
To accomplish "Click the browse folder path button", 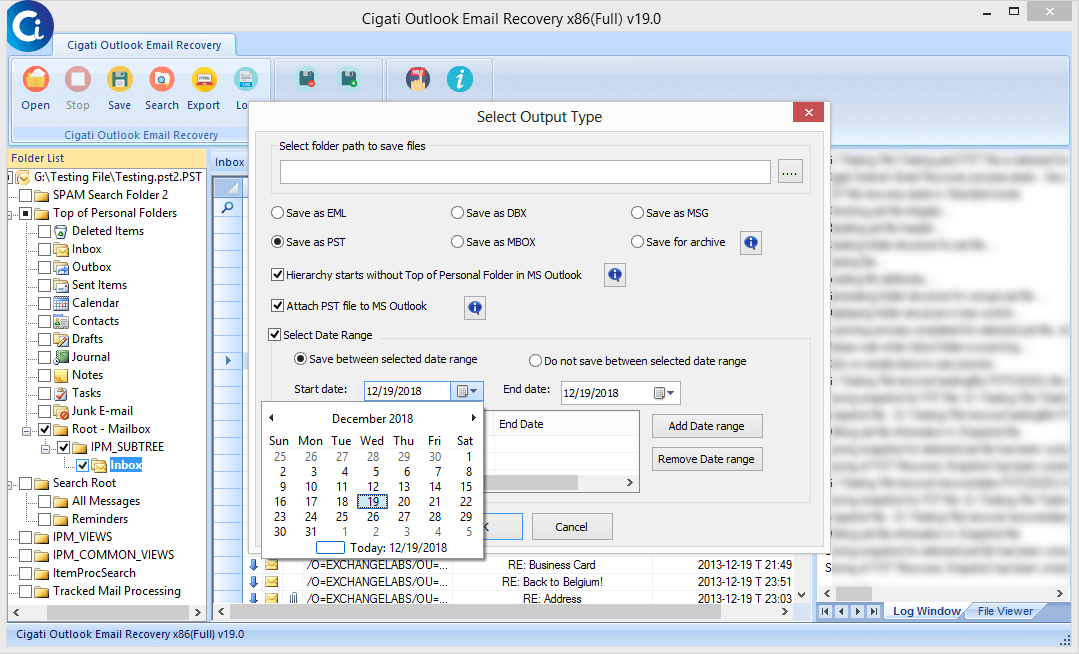I will click(x=790, y=171).
